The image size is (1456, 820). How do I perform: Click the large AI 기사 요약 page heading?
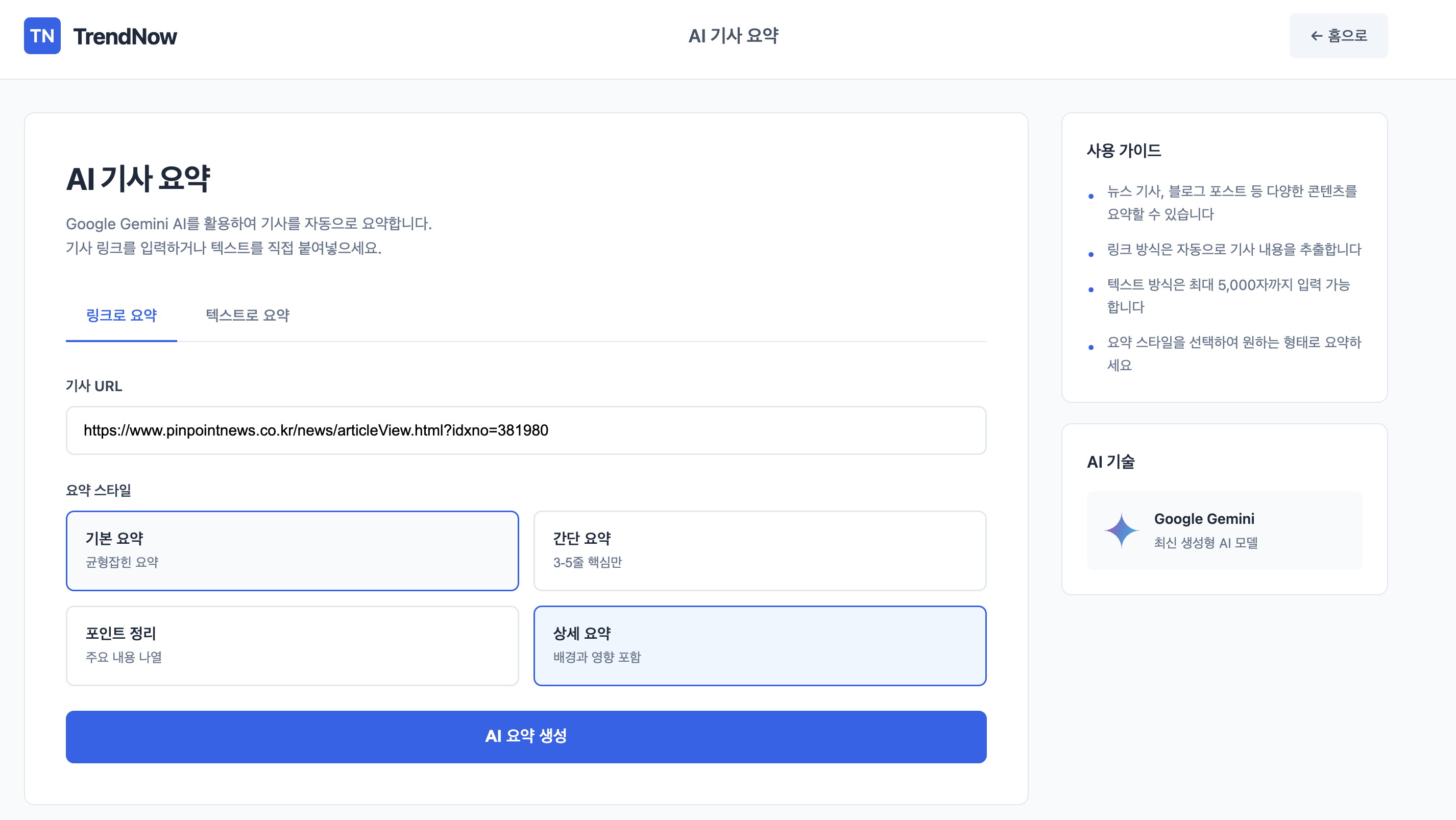(138, 179)
